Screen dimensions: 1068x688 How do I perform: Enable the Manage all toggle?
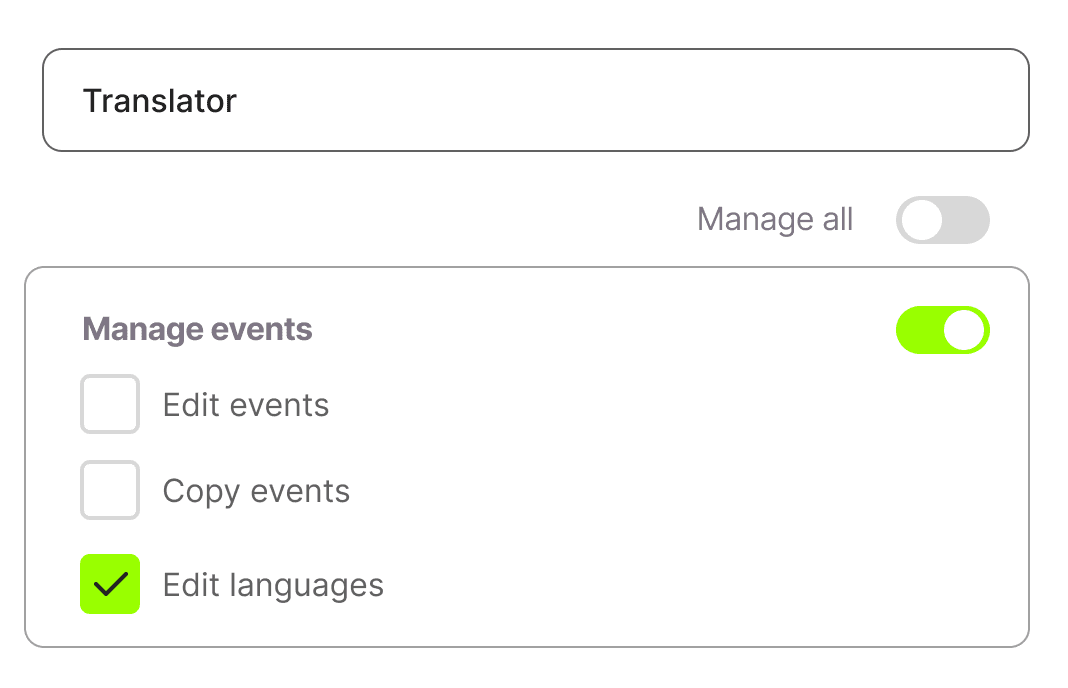point(942,220)
